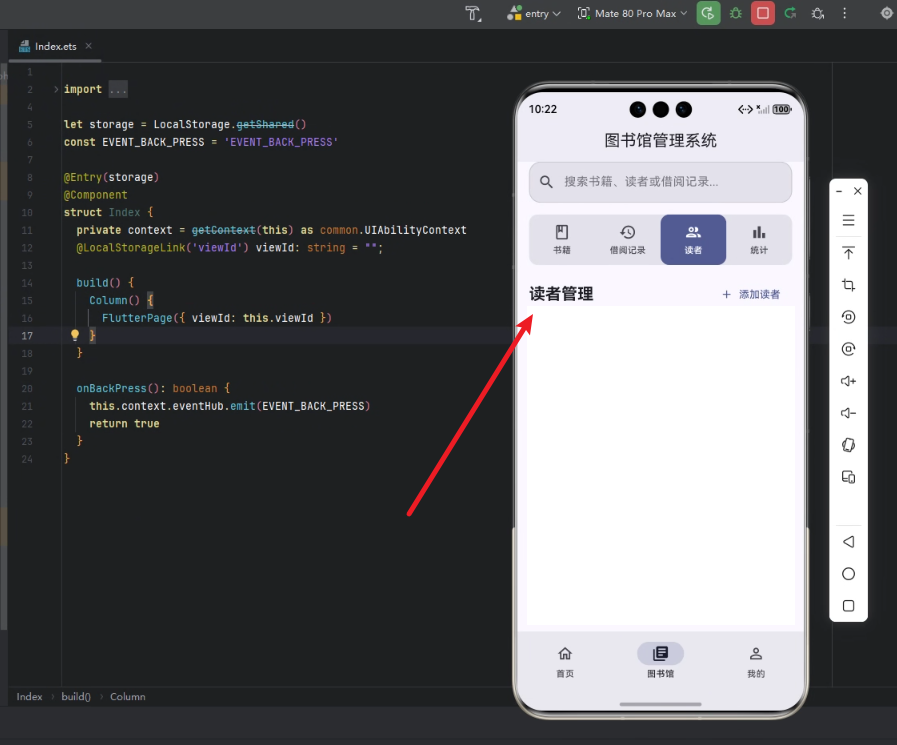Click Column in the breadcrumb bar

(128, 696)
